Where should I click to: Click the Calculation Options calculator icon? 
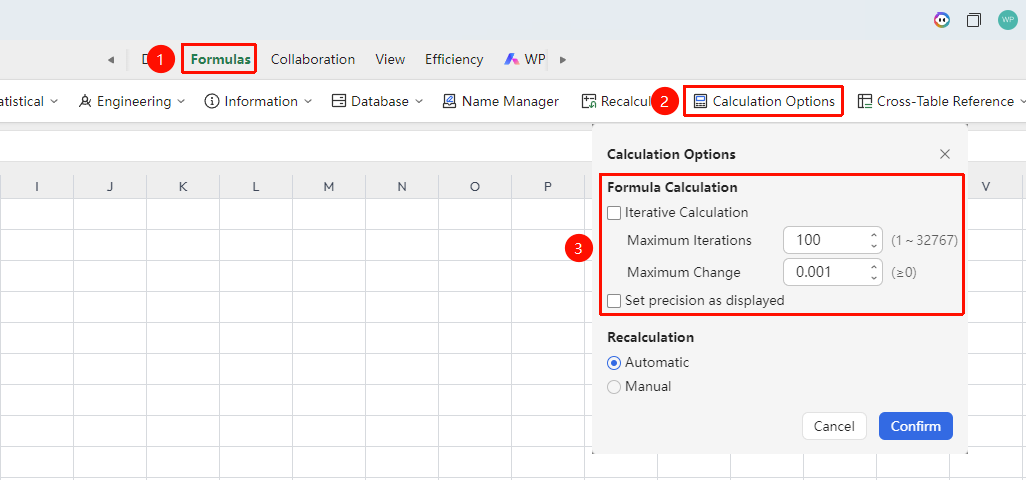[700, 101]
